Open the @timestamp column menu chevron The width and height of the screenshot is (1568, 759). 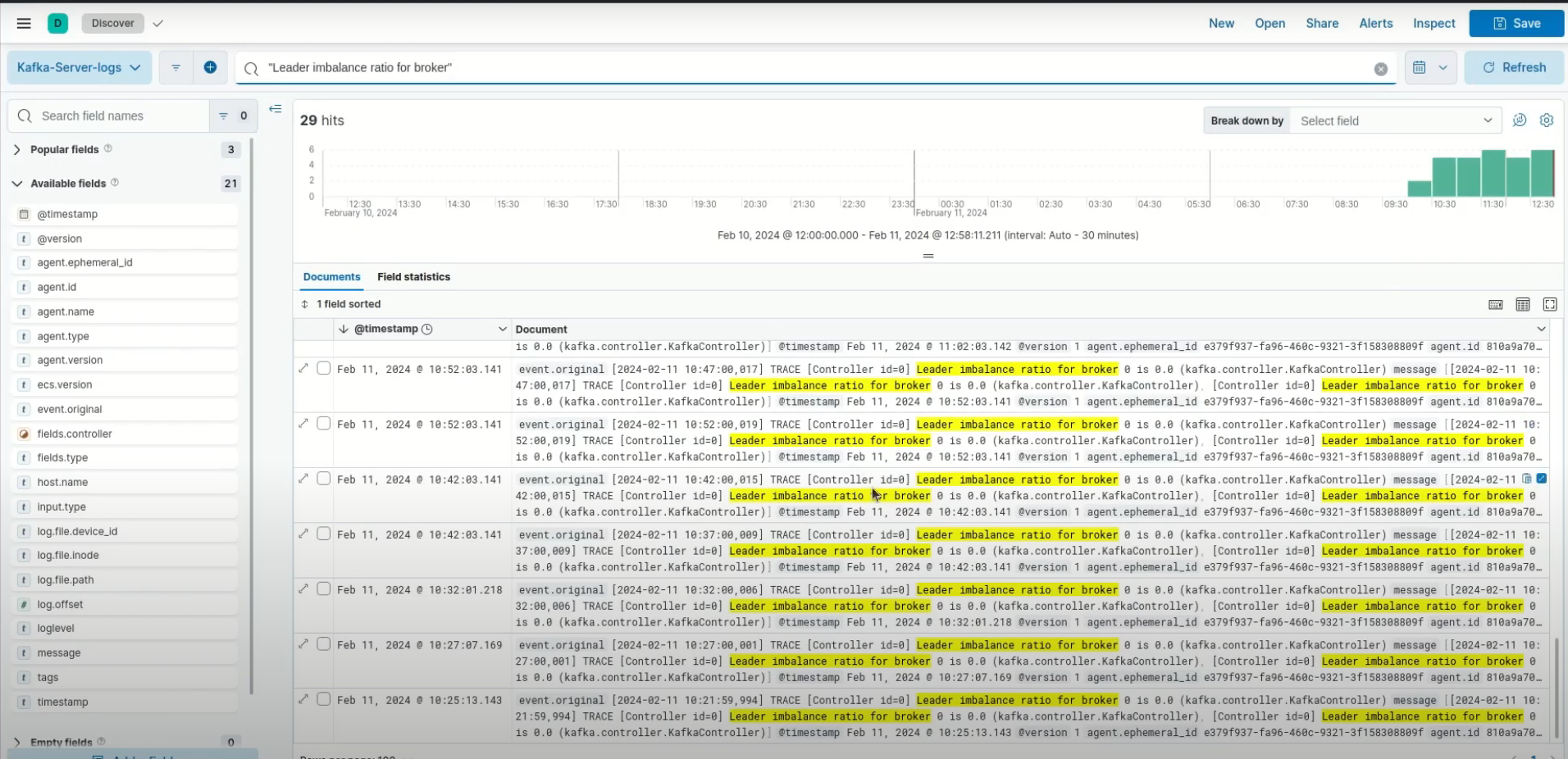(503, 329)
